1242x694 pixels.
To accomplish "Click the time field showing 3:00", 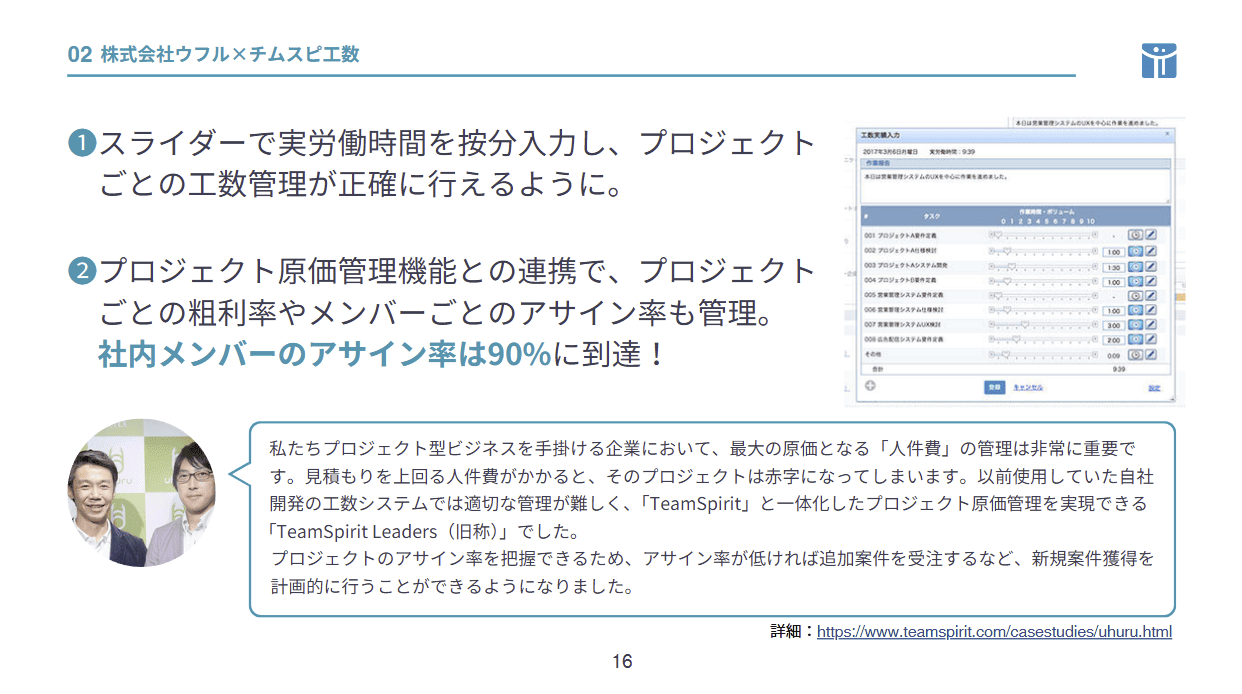I will [x=1113, y=325].
